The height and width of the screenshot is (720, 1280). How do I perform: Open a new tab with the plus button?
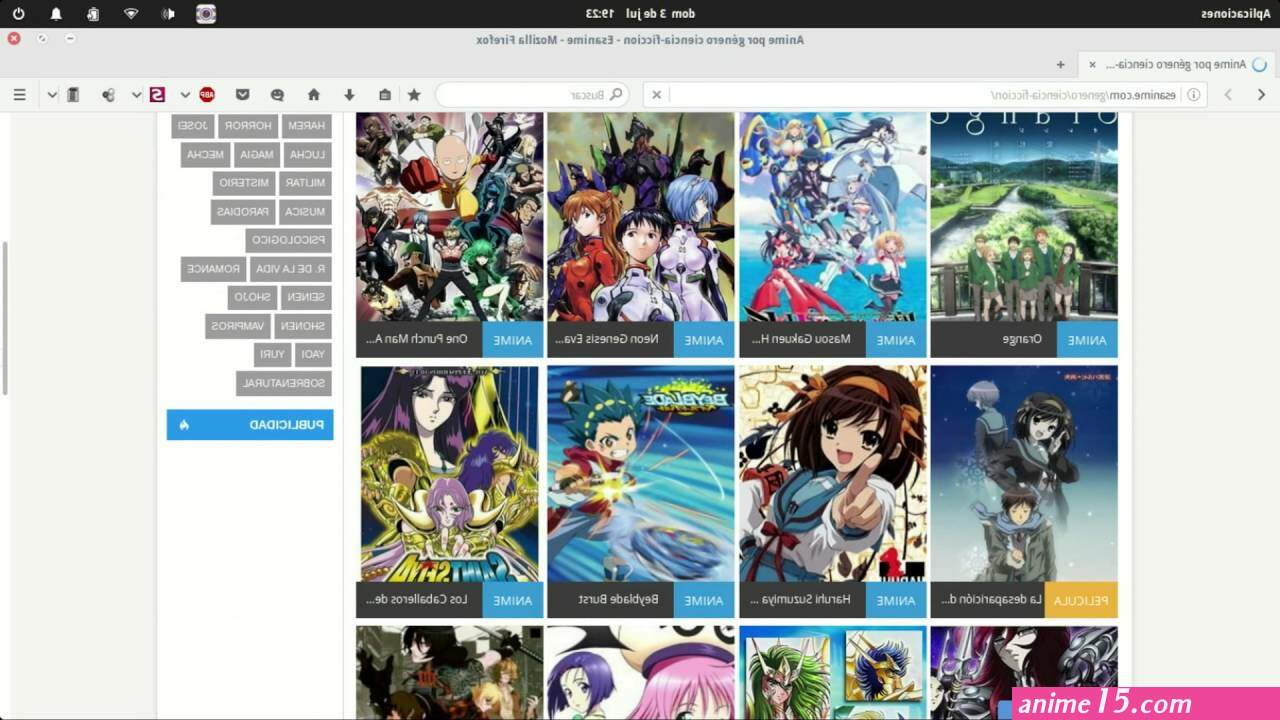click(1060, 64)
